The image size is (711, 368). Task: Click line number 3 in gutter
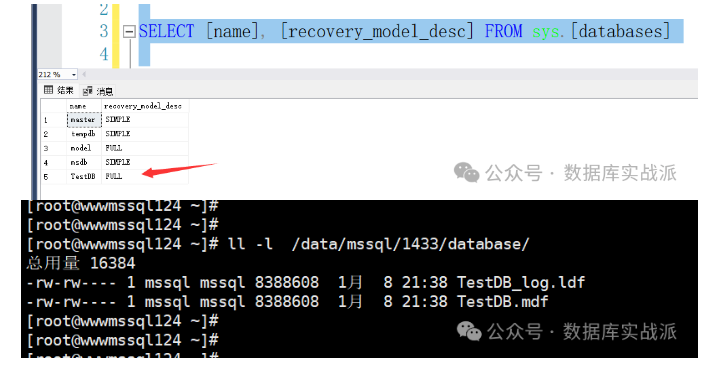tap(104, 31)
